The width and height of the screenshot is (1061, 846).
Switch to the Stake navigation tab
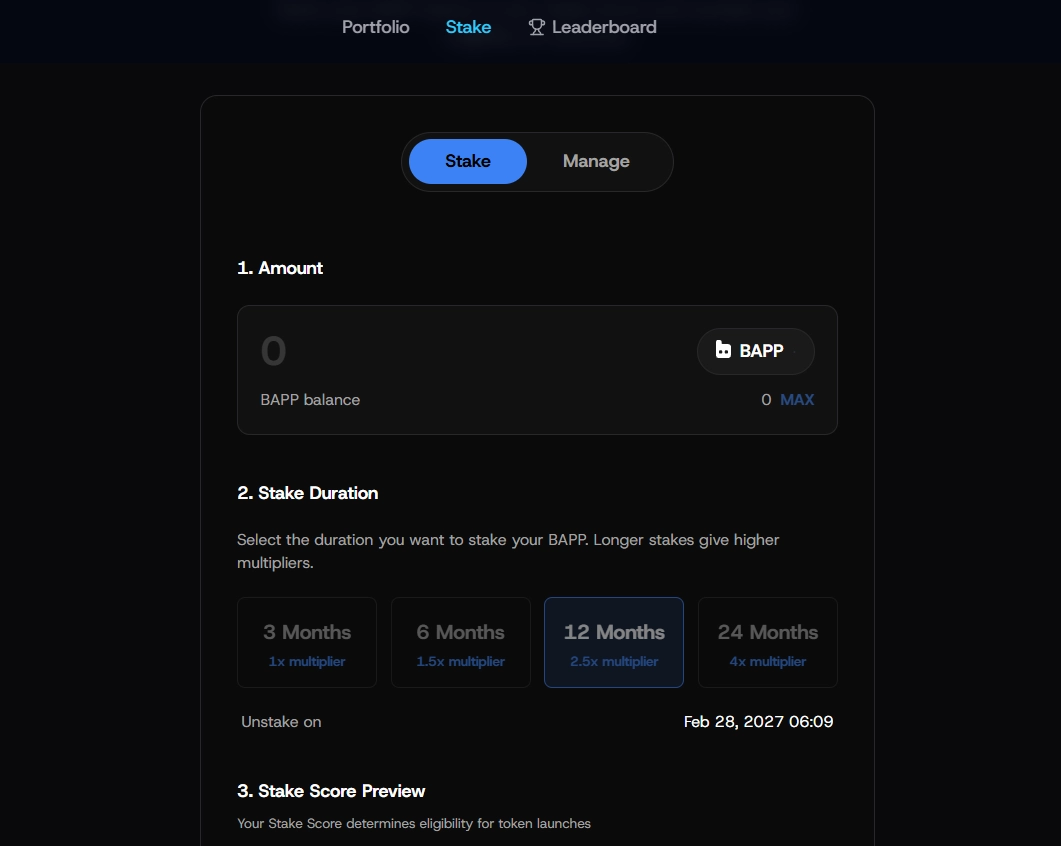click(x=468, y=27)
